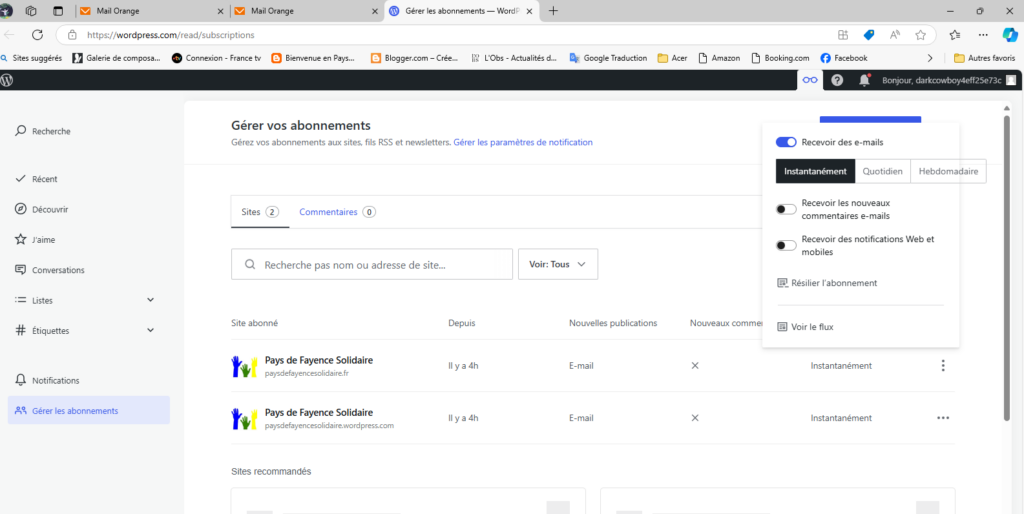Image resolution: width=1024 pixels, height=514 pixels.
Task: Open the J'aime starred posts
Action: [x=43, y=240]
